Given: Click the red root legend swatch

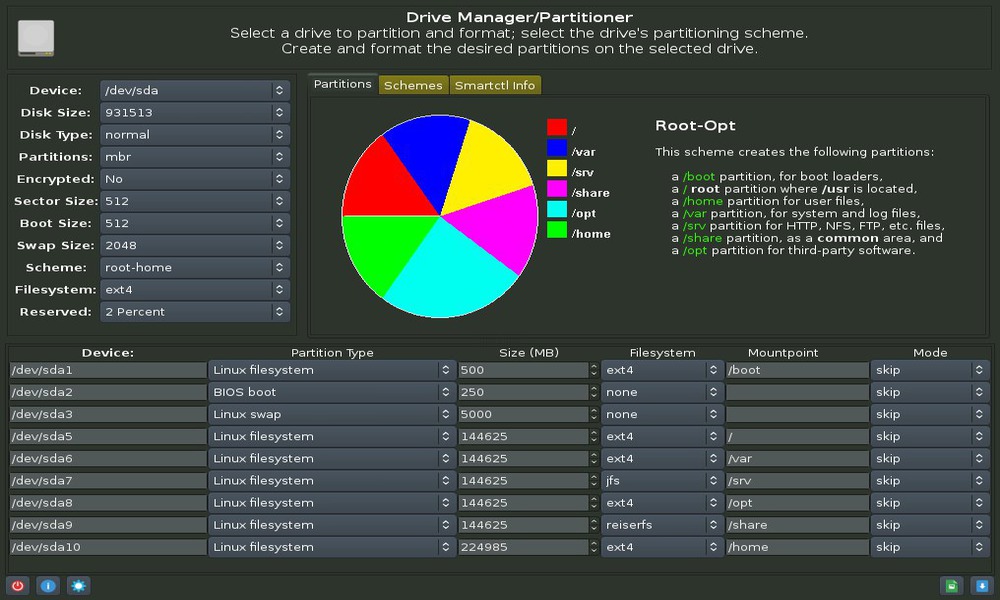Looking at the screenshot, I should pyautogui.click(x=557, y=128).
